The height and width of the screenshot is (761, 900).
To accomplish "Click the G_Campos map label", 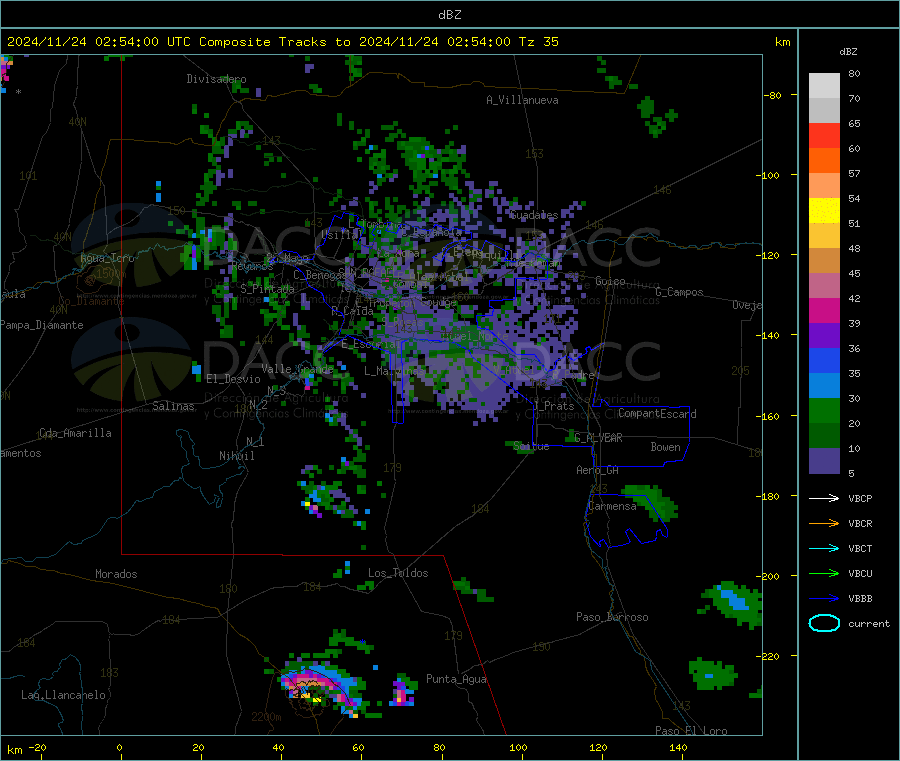I will [x=680, y=292].
